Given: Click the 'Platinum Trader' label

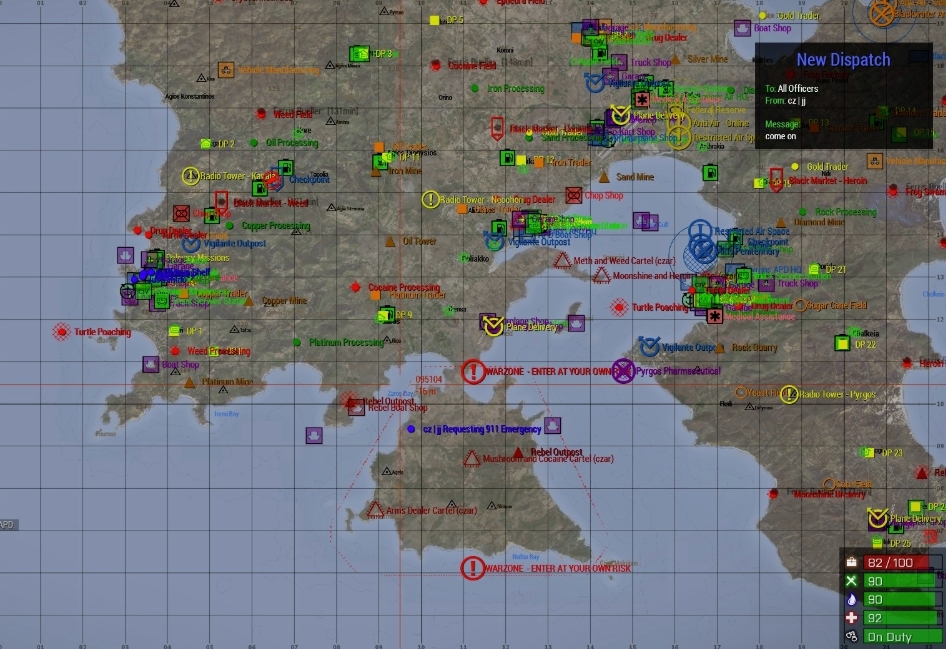Looking at the screenshot, I should (x=417, y=295).
